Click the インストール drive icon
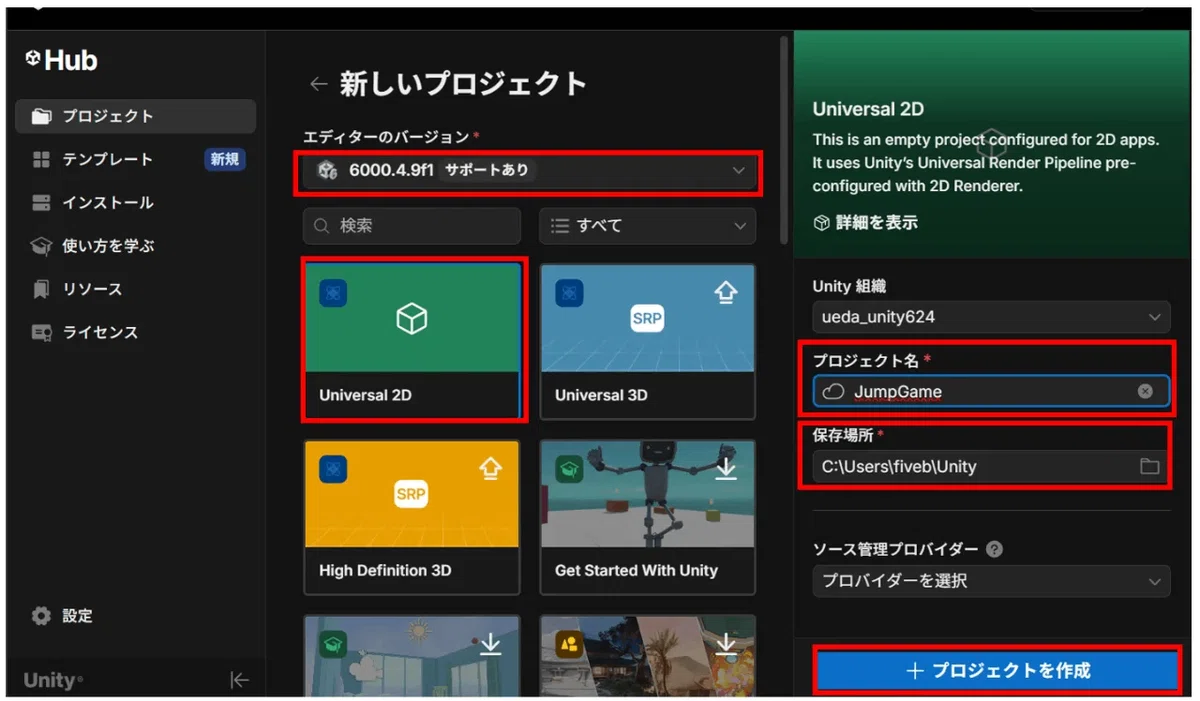Viewport: 1200px width, 701px height. [x=41, y=202]
